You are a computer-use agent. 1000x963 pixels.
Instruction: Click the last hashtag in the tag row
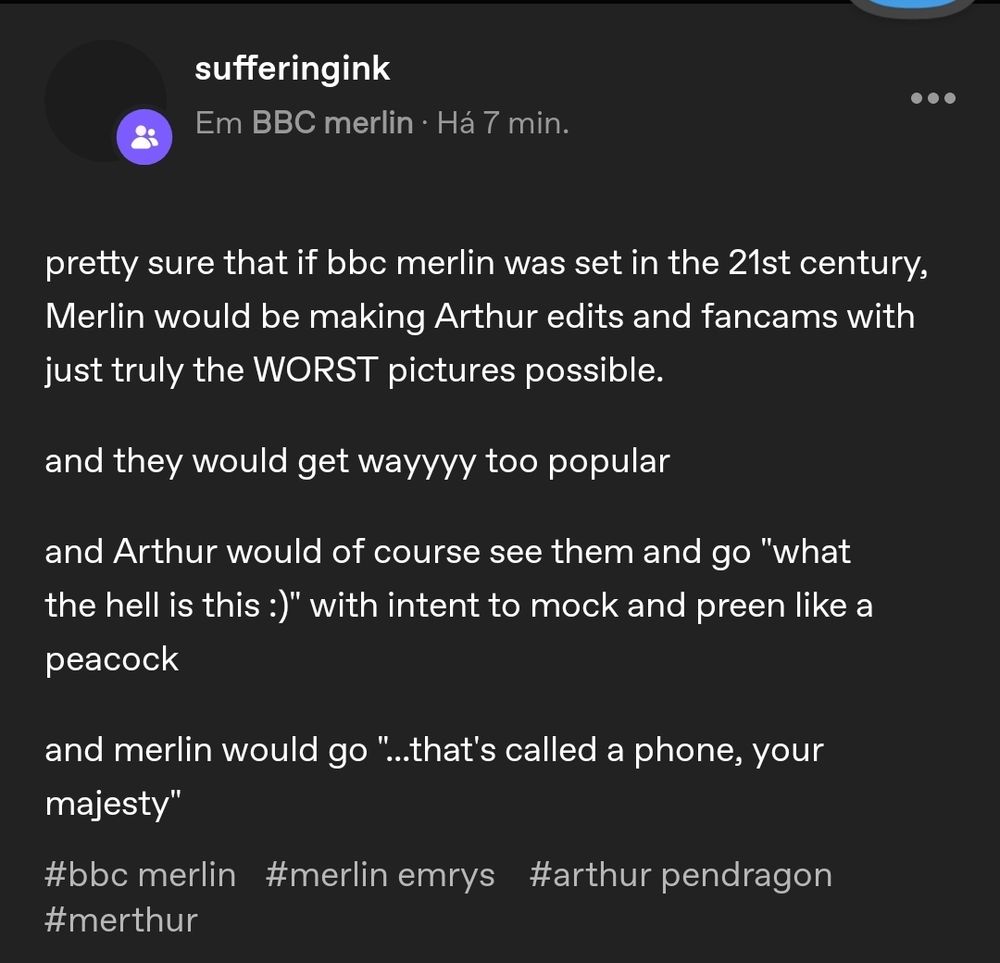pos(120,919)
